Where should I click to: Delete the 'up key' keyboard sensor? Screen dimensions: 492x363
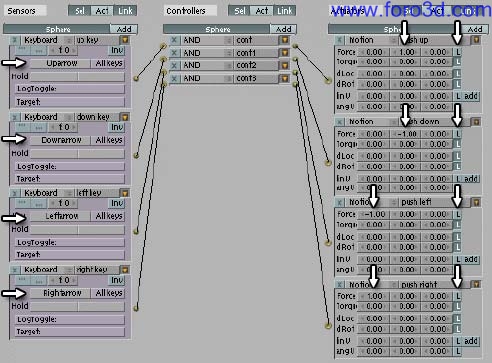coord(15,40)
